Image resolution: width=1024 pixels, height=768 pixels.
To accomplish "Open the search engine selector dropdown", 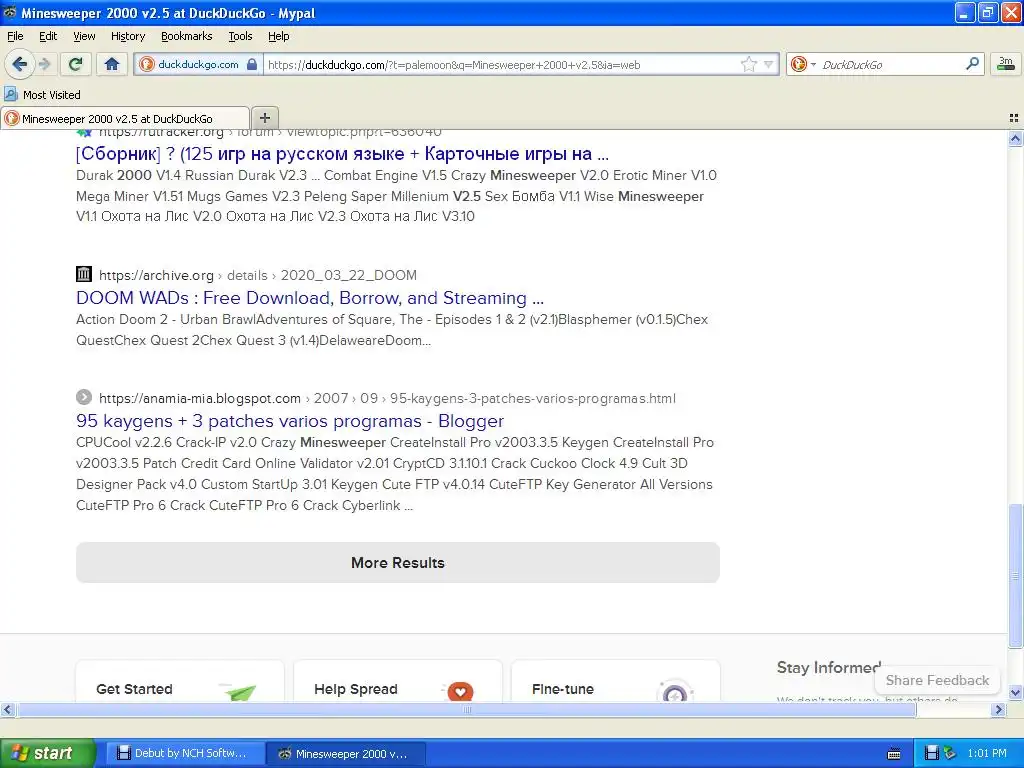I will point(803,64).
